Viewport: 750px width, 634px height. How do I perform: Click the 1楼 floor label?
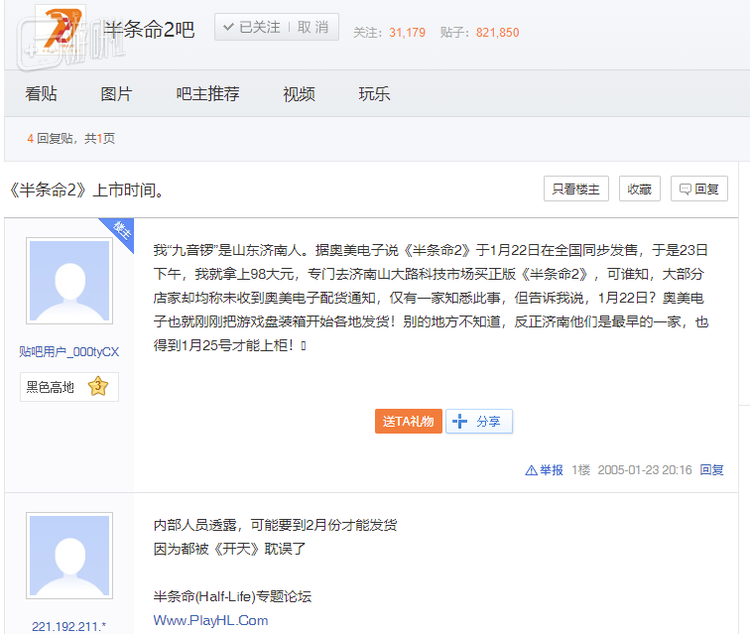pos(581,470)
